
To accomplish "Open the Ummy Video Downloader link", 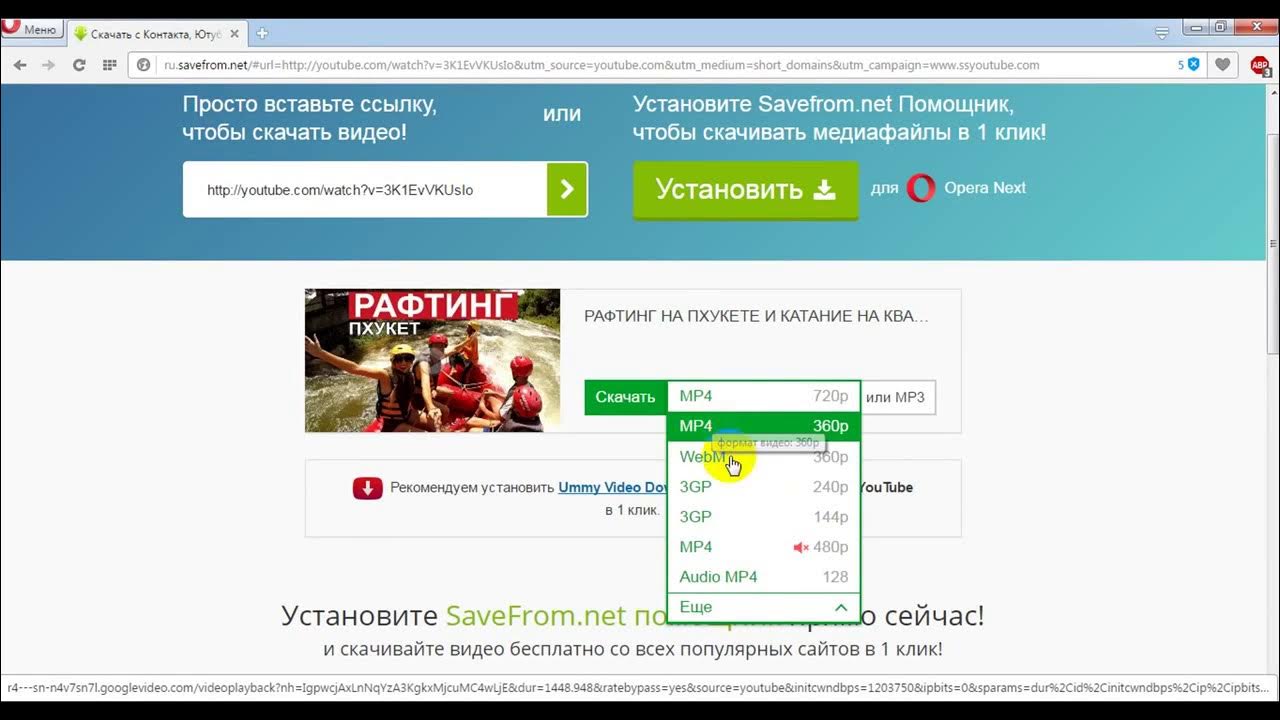I will (612, 487).
